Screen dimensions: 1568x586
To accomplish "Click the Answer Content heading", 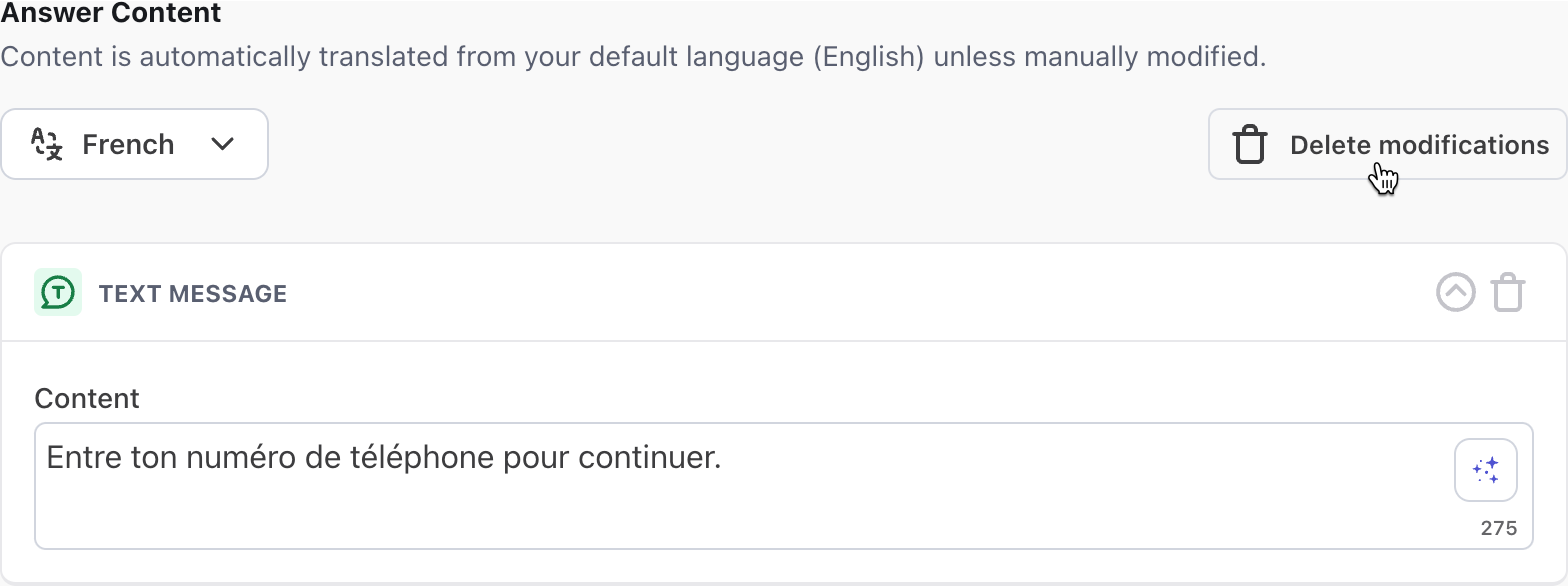I will coord(110,14).
